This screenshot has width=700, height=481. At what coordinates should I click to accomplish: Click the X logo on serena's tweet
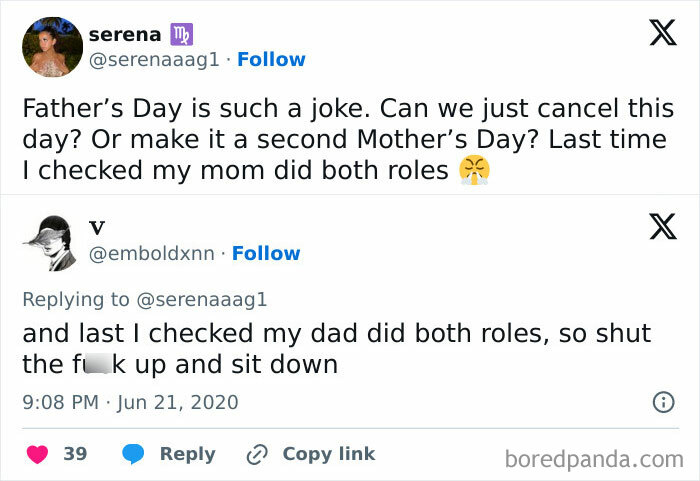point(655,34)
